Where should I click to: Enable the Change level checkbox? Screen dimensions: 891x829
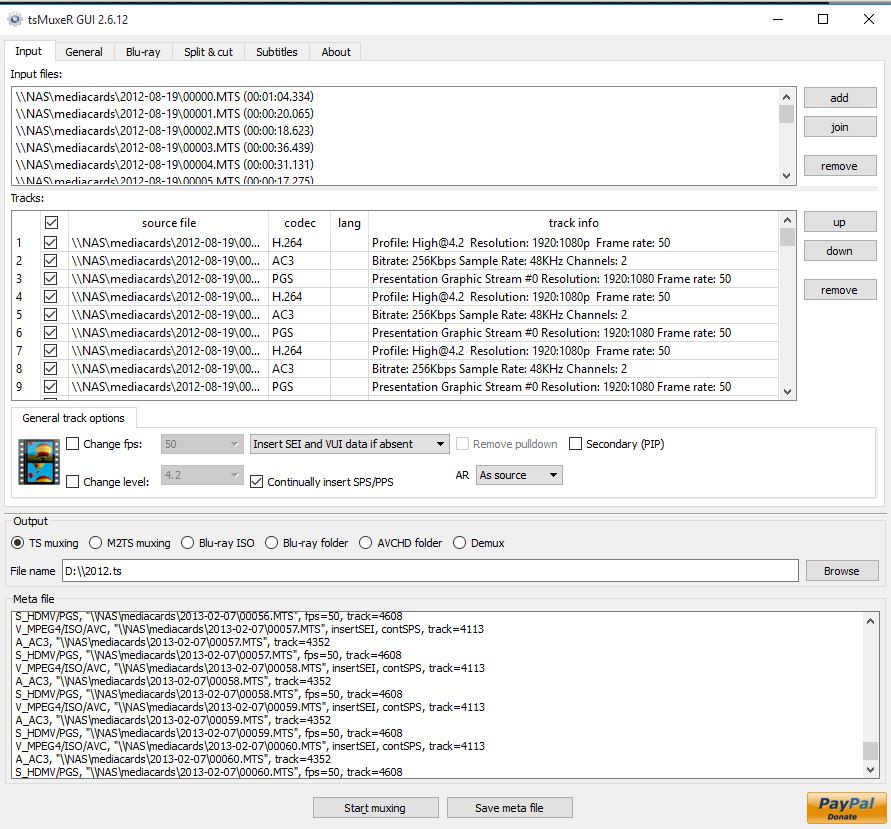[73, 482]
